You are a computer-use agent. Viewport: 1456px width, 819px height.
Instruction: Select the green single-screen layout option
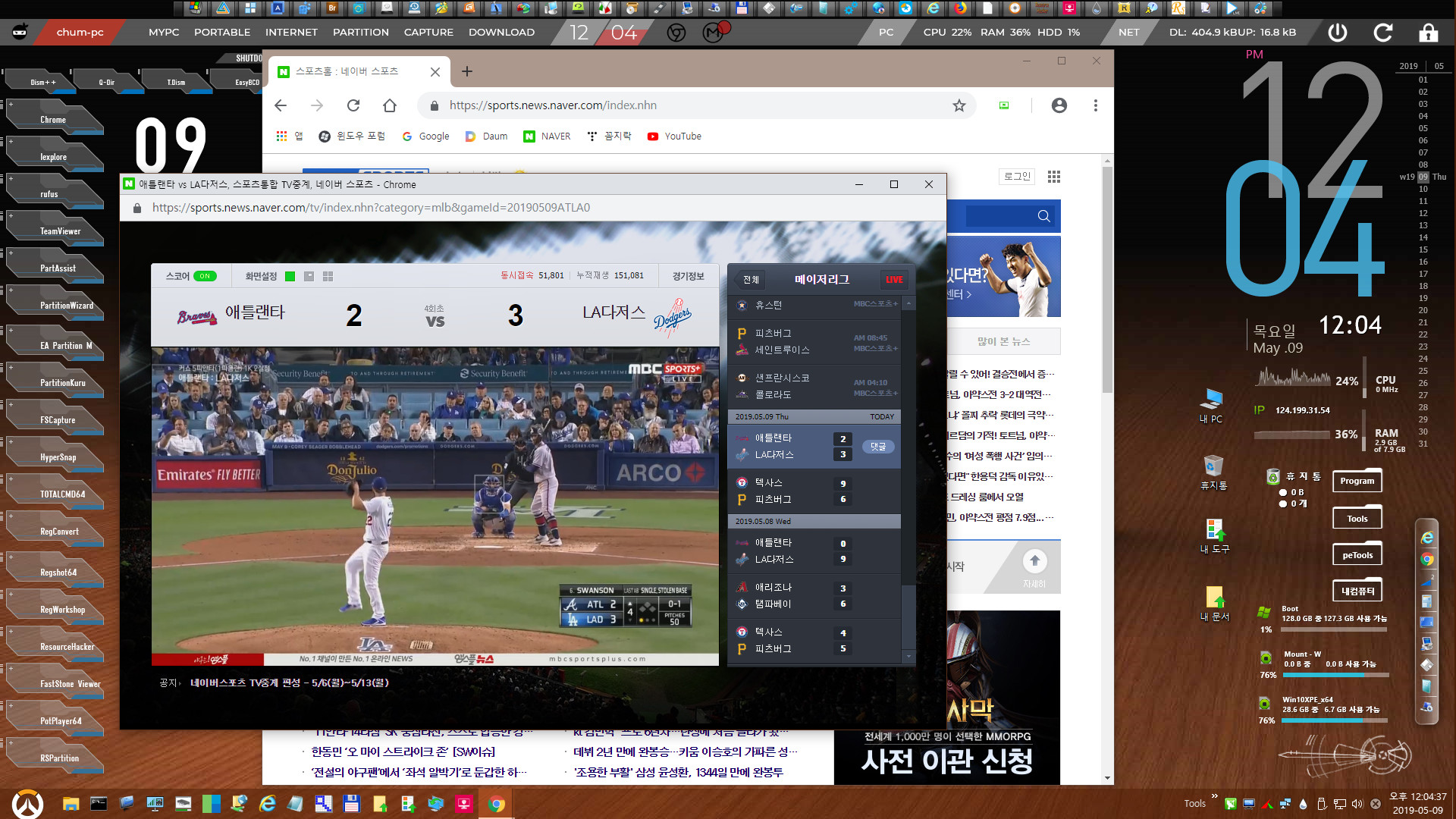(x=290, y=276)
